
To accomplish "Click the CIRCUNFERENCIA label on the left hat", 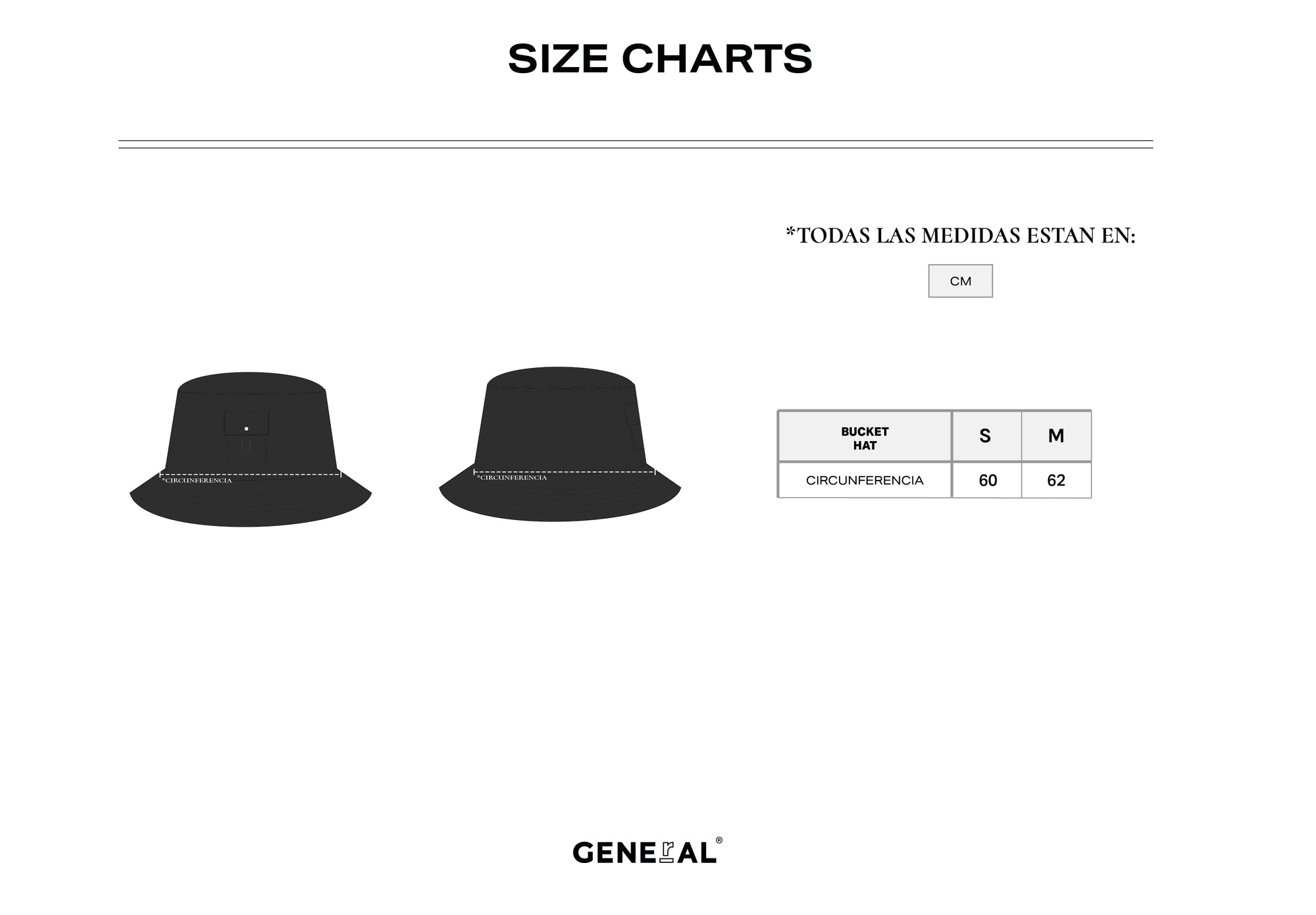I will pos(197,481).
